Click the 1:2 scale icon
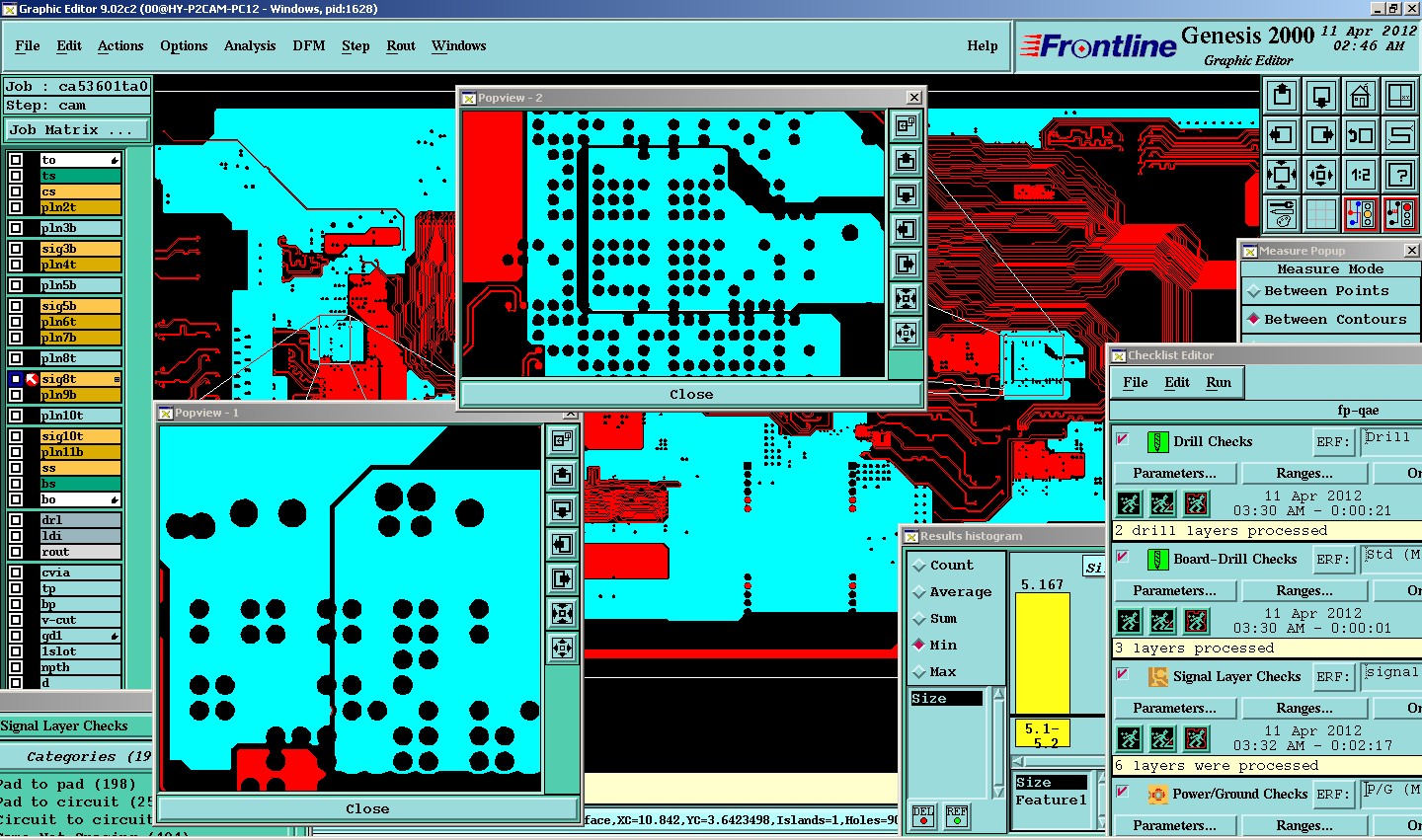The height and width of the screenshot is (840, 1422). click(1361, 175)
